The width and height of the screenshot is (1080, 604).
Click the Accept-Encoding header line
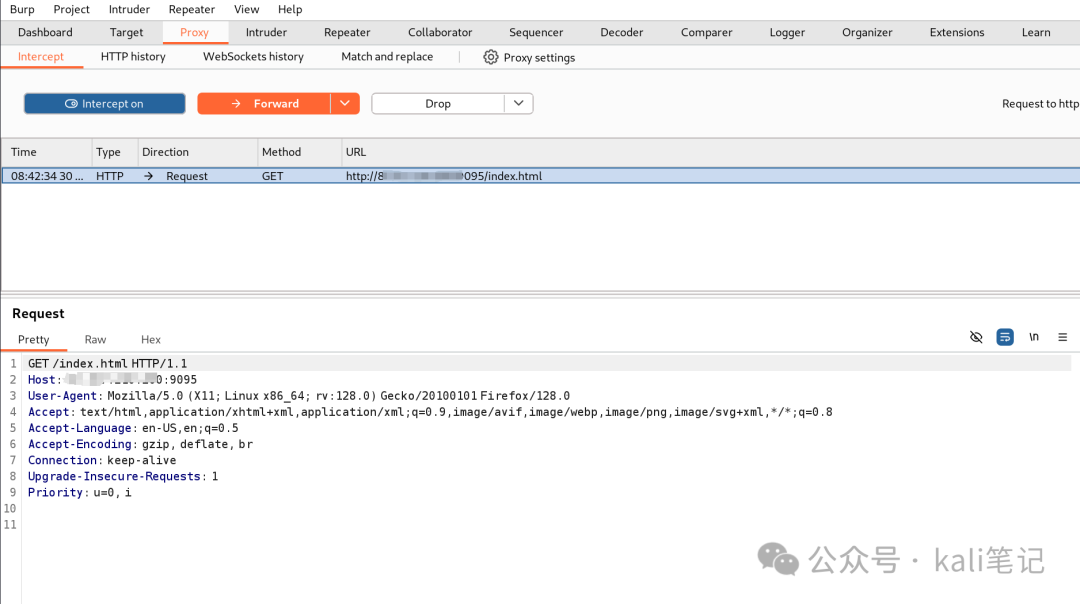[x=141, y=444]
